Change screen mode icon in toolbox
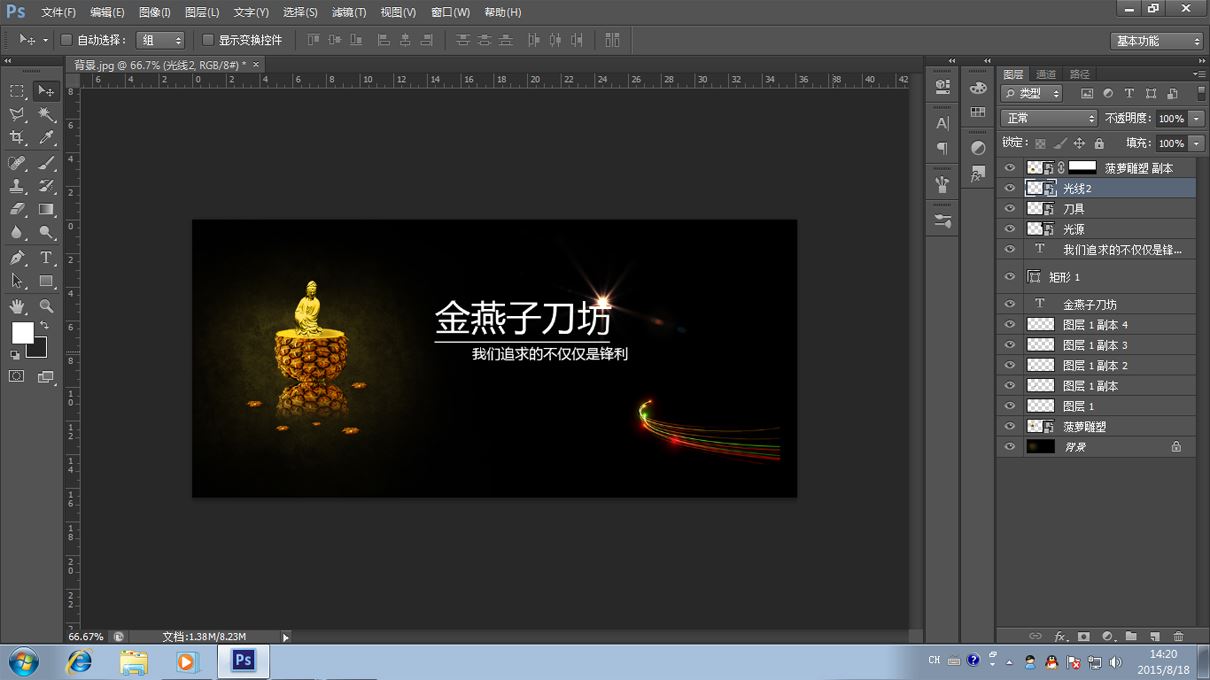Screen dimensions: 1210x680 46,377
